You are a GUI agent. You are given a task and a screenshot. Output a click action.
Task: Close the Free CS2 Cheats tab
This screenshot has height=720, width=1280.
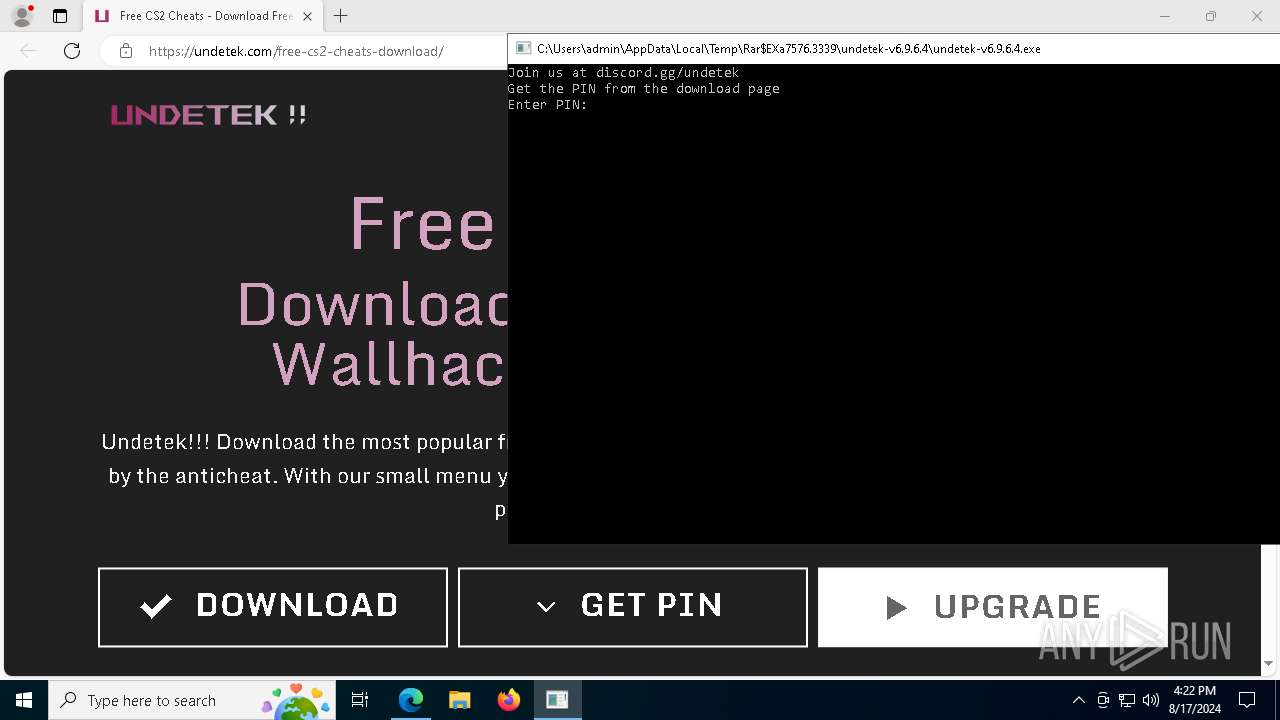point(307,16)
